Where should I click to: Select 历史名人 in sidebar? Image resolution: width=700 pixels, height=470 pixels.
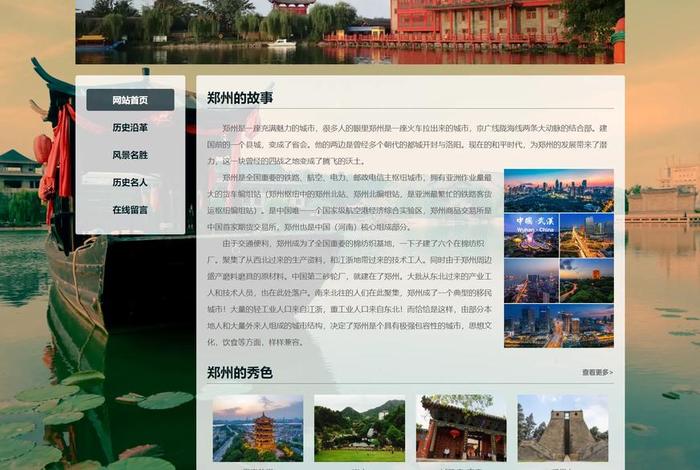point(130,182)
